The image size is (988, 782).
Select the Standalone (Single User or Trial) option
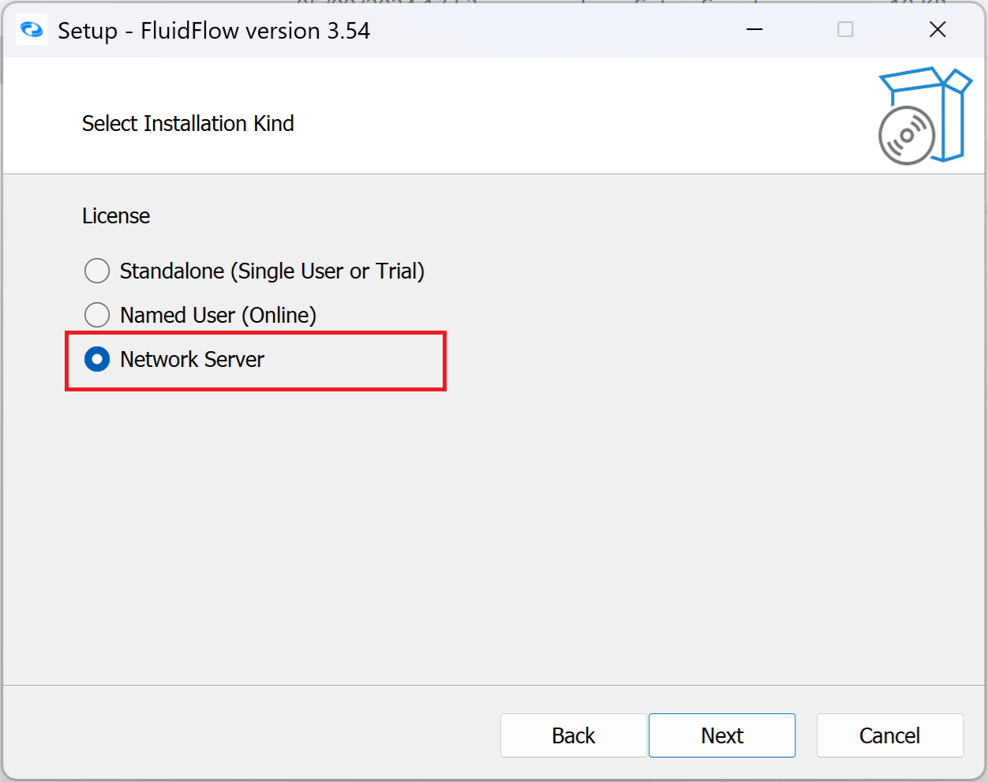(97, 270)
